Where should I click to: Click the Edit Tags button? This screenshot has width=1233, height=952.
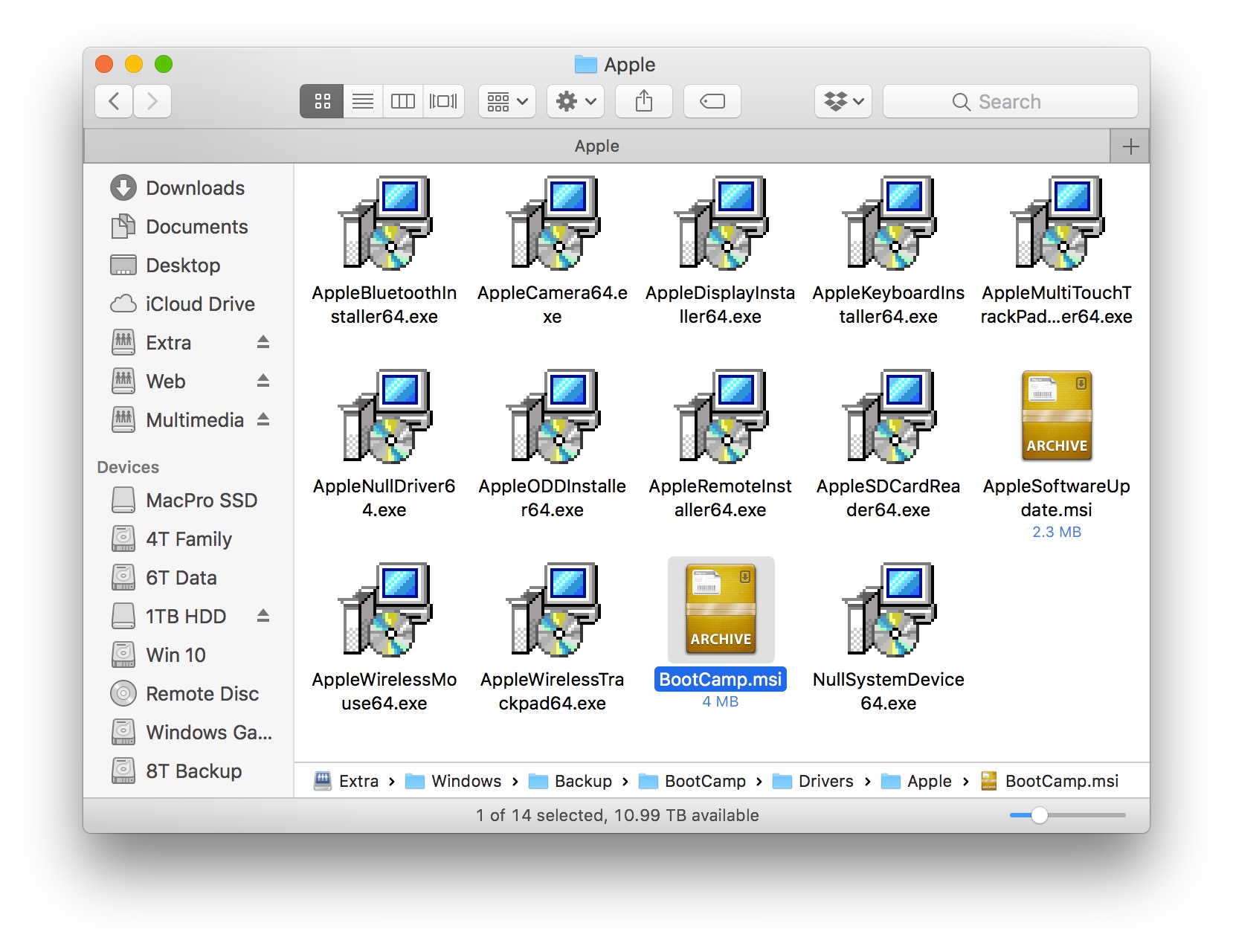[x=712, y=101]
